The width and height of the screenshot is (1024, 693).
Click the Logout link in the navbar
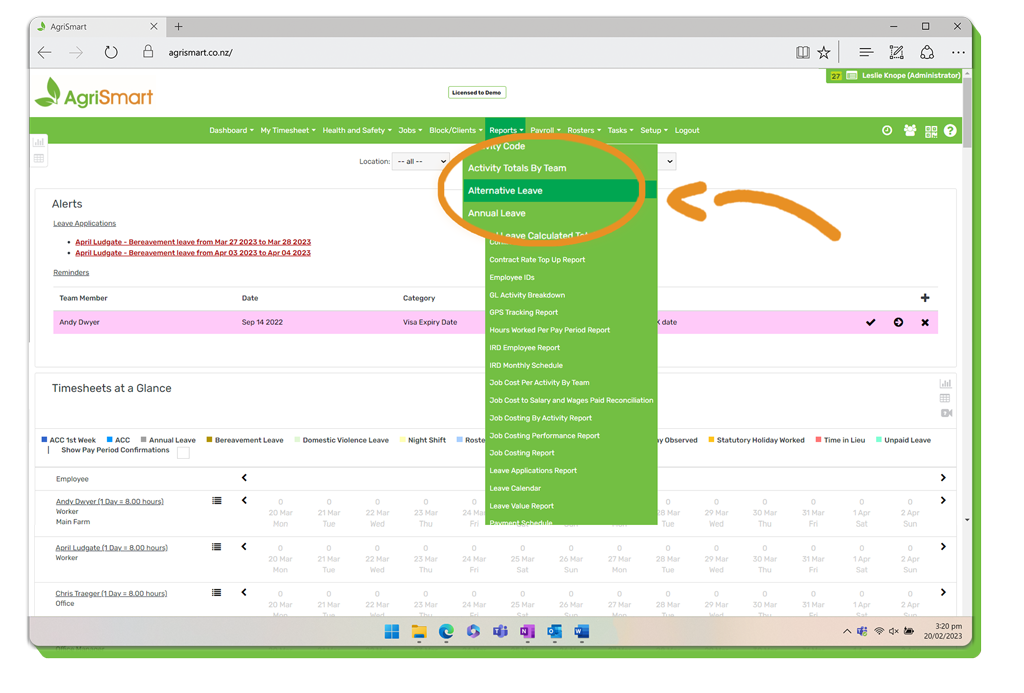point(687,131)
